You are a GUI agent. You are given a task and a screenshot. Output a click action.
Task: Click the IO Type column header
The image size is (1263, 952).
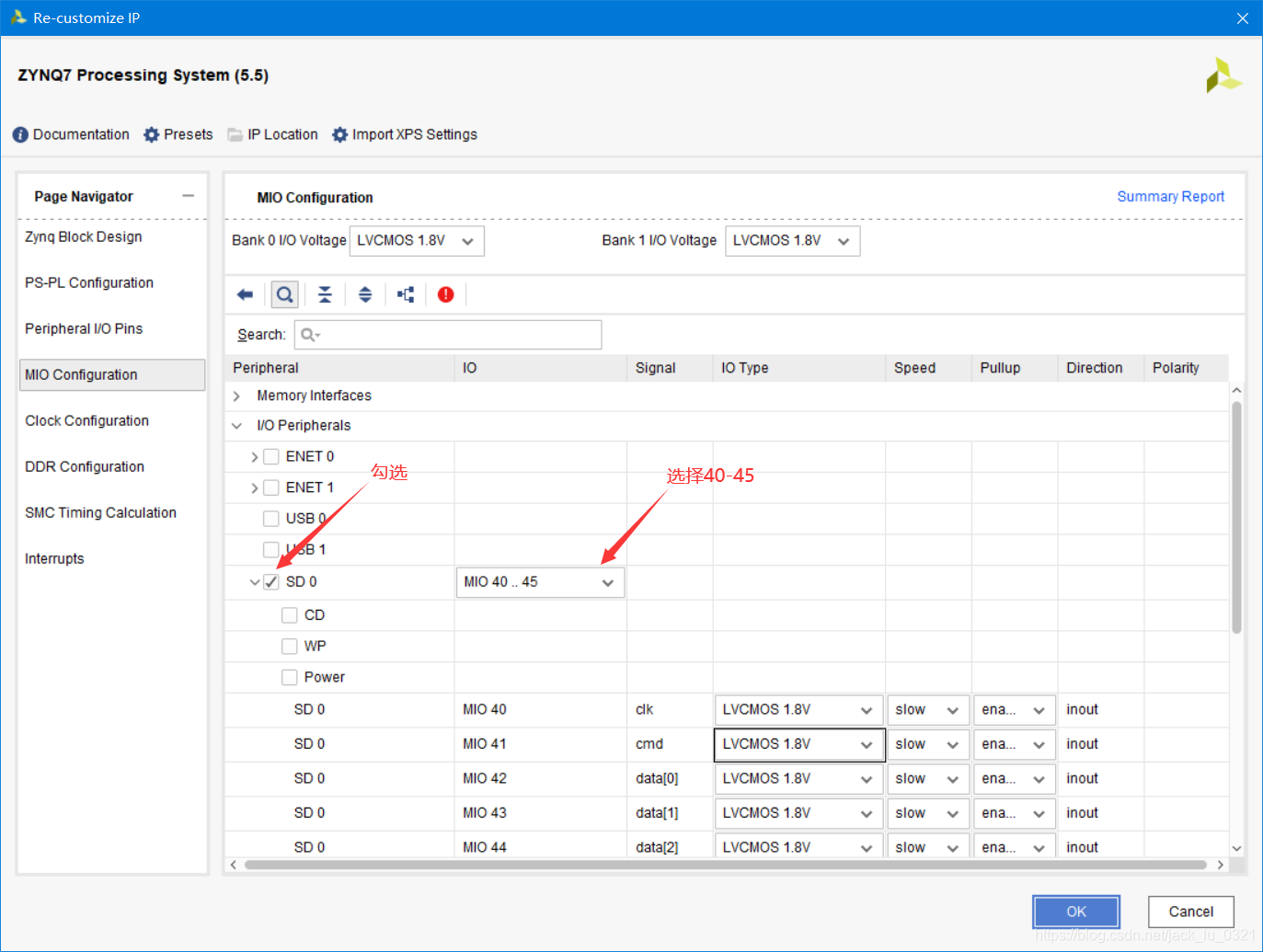click(x=798, y=368)
